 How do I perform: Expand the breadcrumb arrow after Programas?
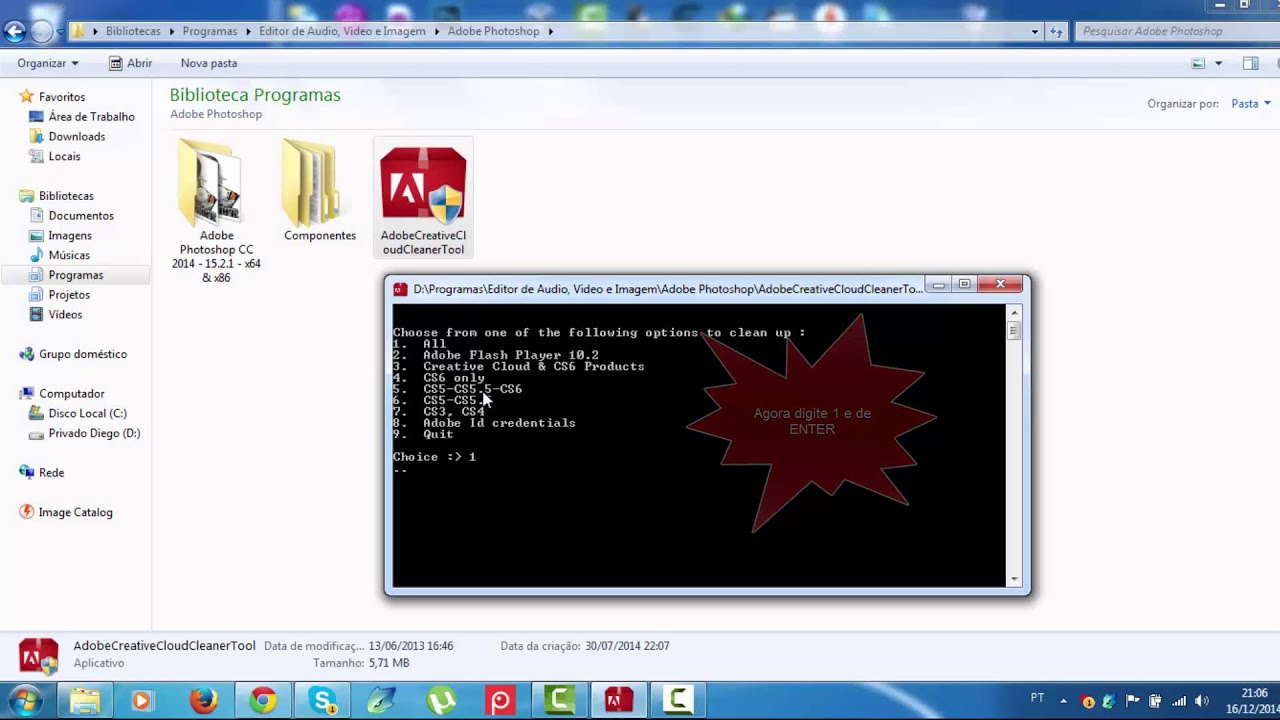click(248, 31)
